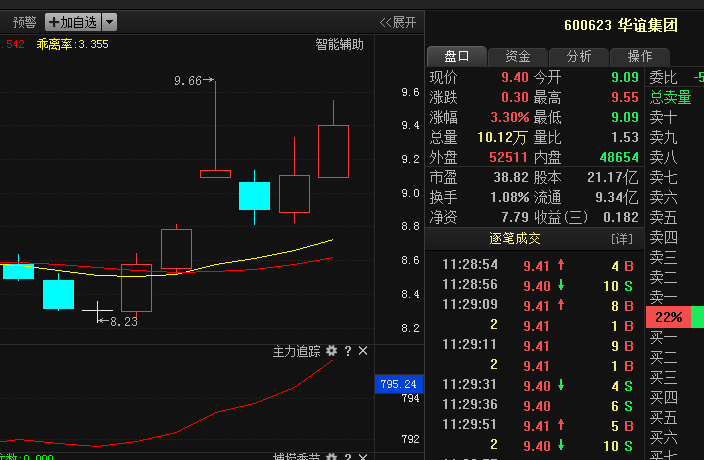Click the 11:28:54 trade row

tap(537, 265)
